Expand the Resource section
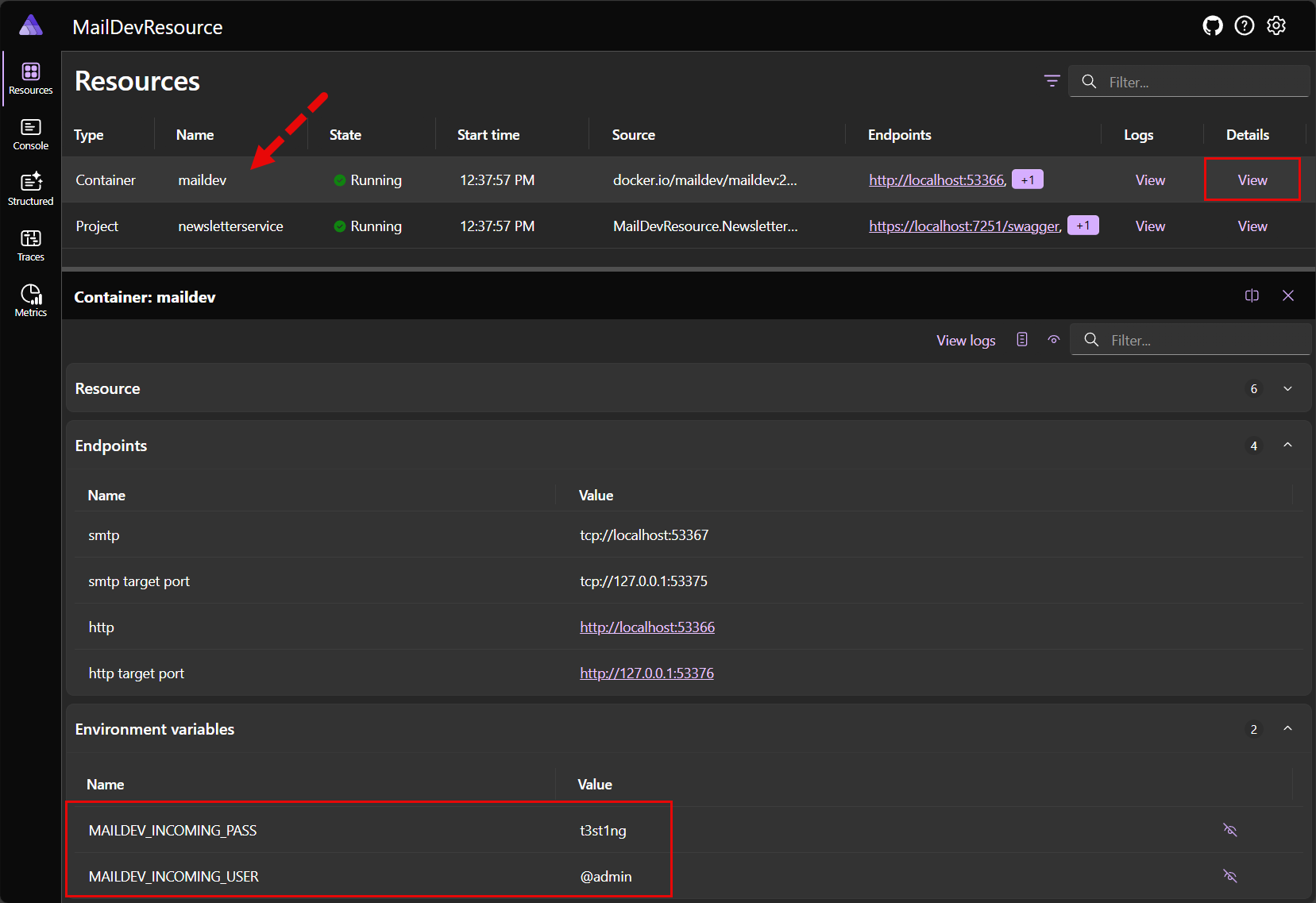This screenshot has height=903, width=1316. [1287, 388]
